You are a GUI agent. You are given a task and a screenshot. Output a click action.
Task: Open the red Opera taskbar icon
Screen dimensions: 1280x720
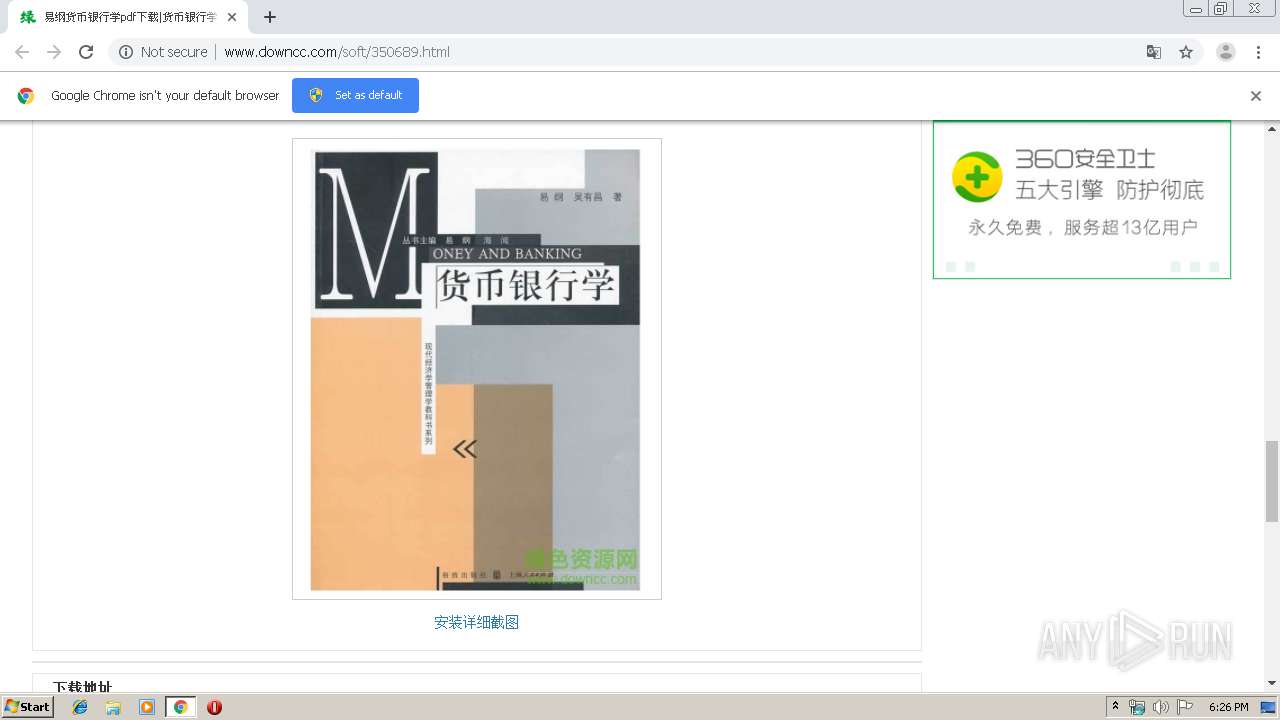[x=214, y=707]
